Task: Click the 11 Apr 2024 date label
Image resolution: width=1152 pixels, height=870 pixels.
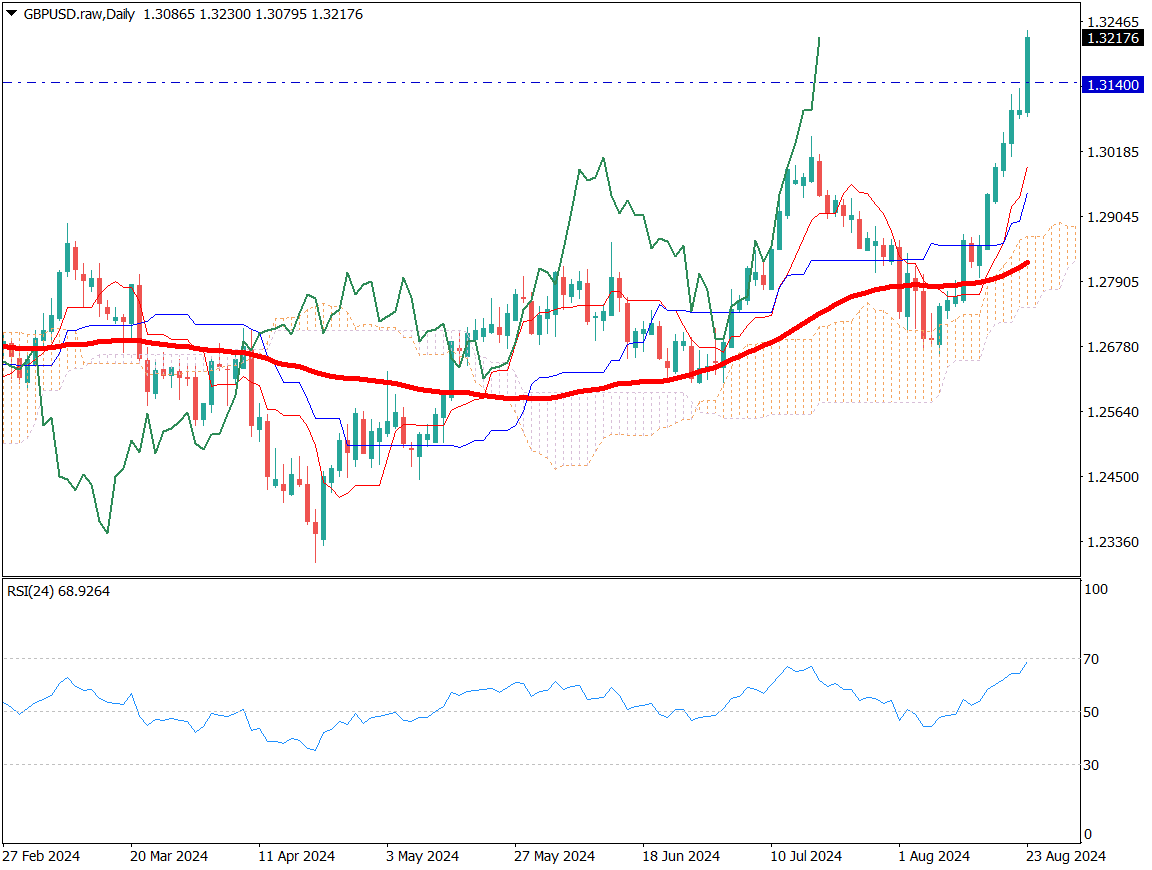Action: [296, 856]
